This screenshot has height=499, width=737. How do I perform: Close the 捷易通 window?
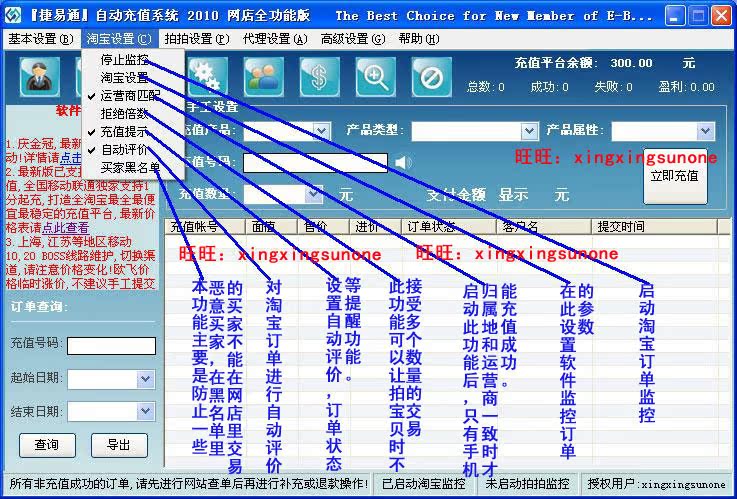(x=721, y=16)
